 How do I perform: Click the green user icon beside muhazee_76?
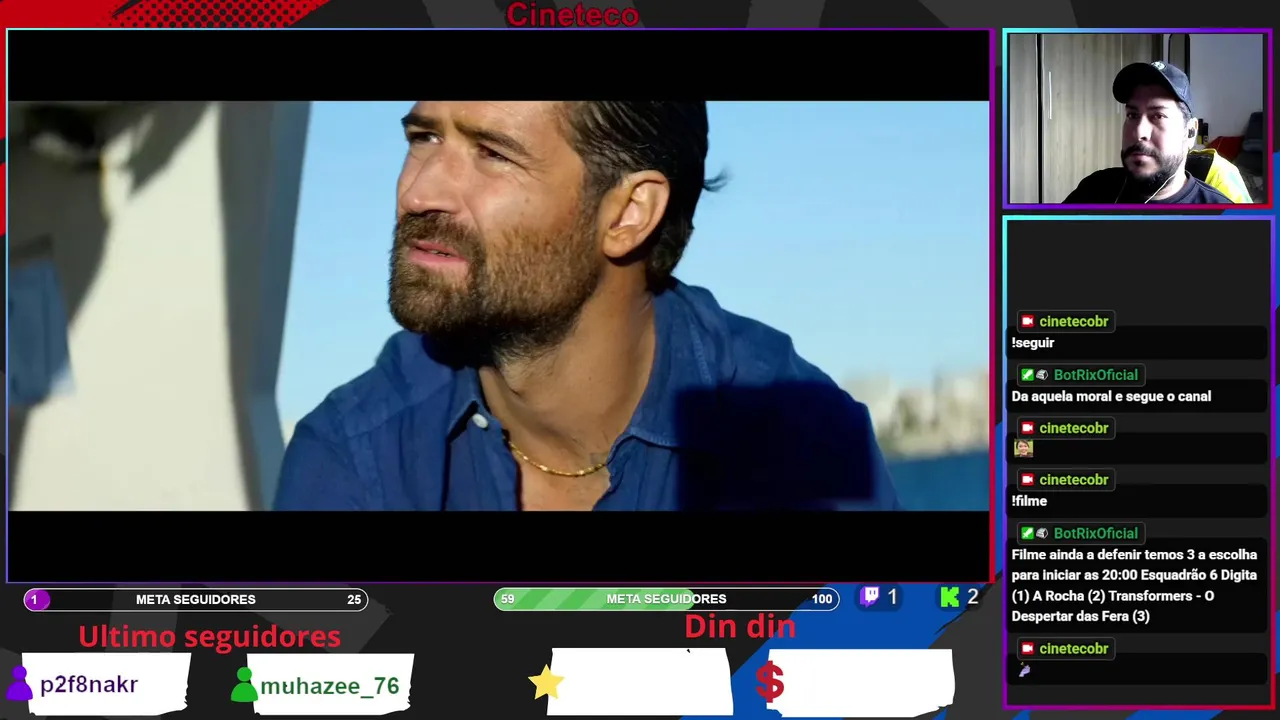click(244, 685)
